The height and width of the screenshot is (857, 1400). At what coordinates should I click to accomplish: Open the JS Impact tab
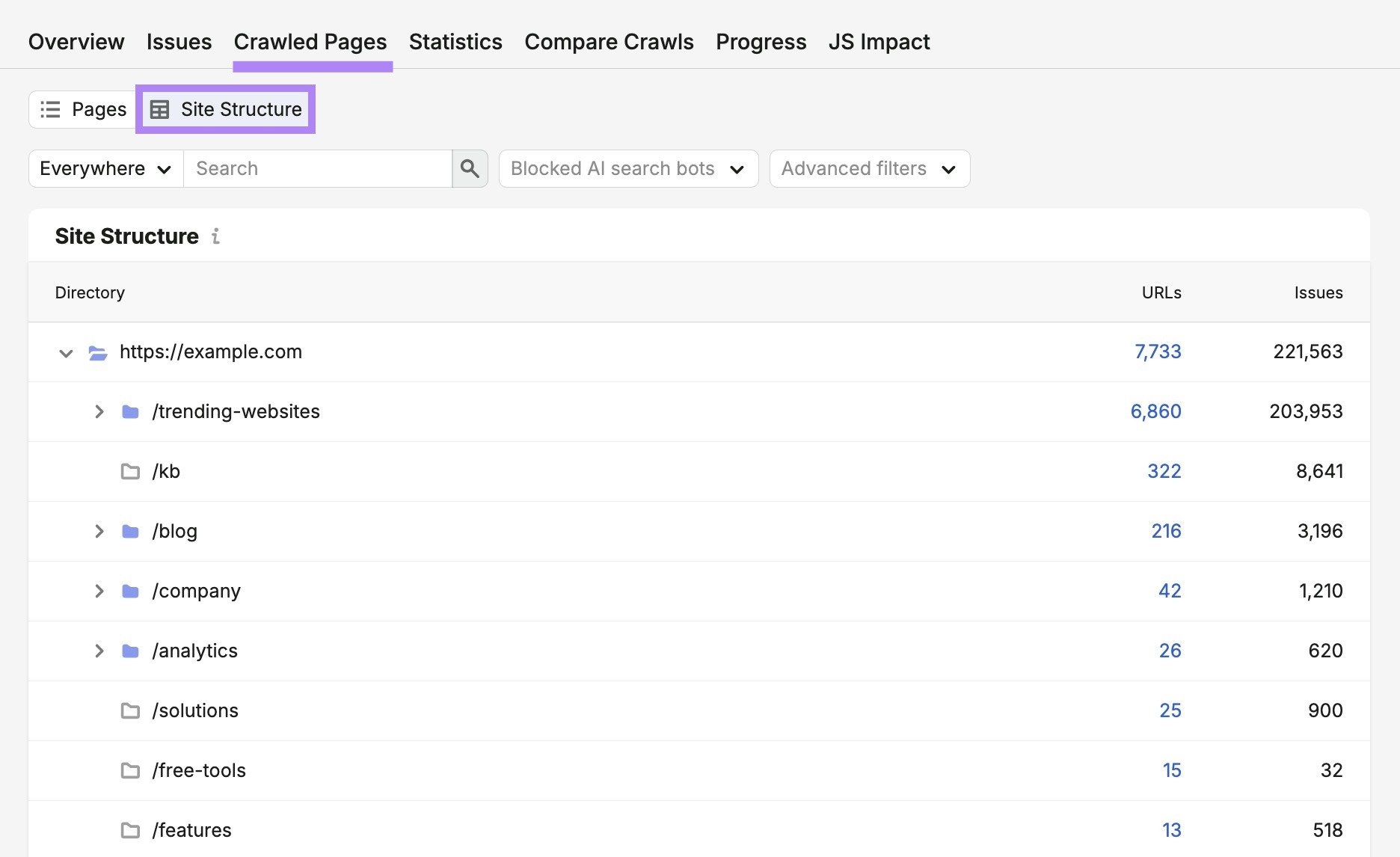[x=879, y=42]
